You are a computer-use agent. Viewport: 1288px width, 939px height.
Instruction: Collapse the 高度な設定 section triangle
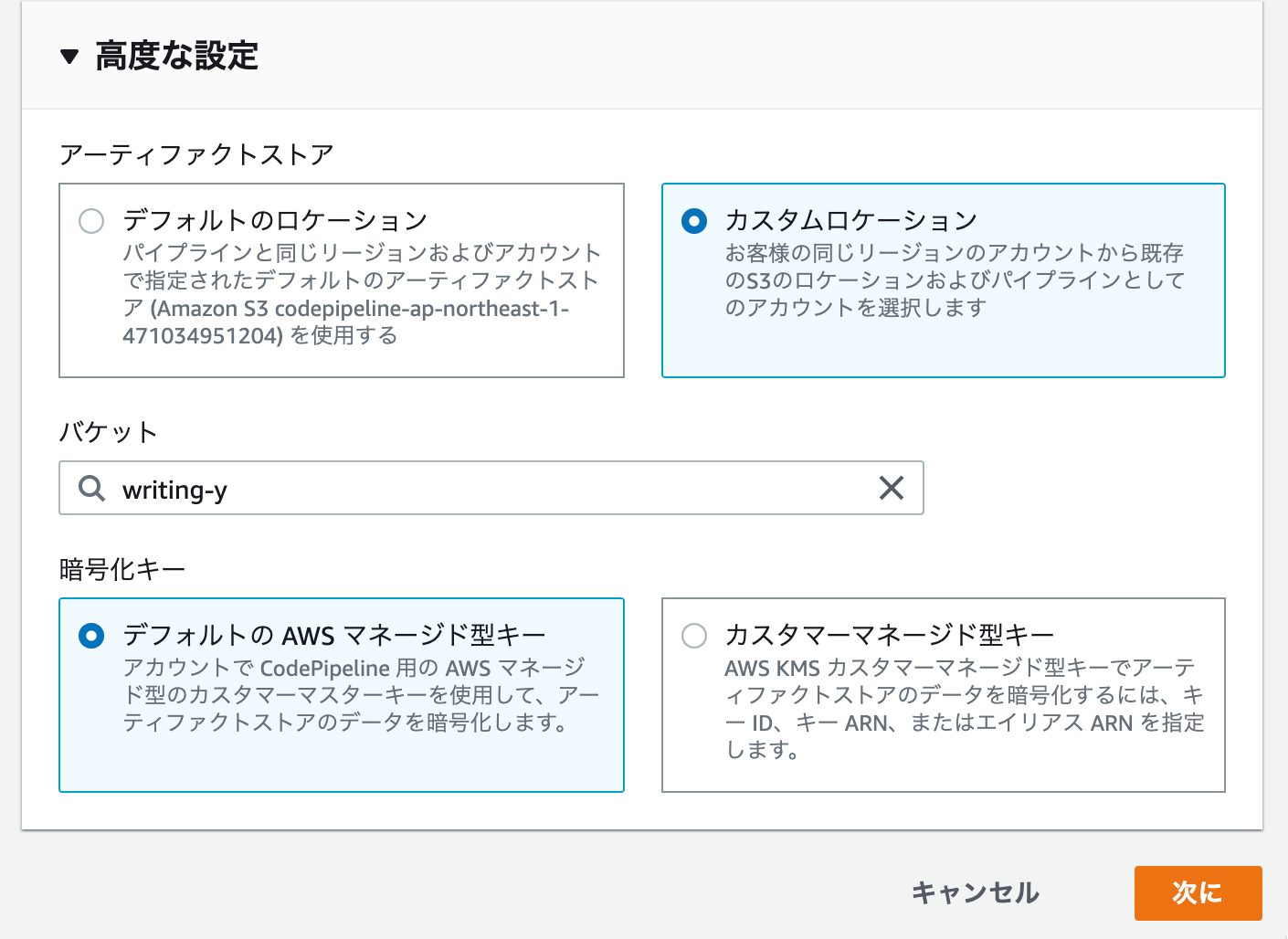click(x=69, y=57)
